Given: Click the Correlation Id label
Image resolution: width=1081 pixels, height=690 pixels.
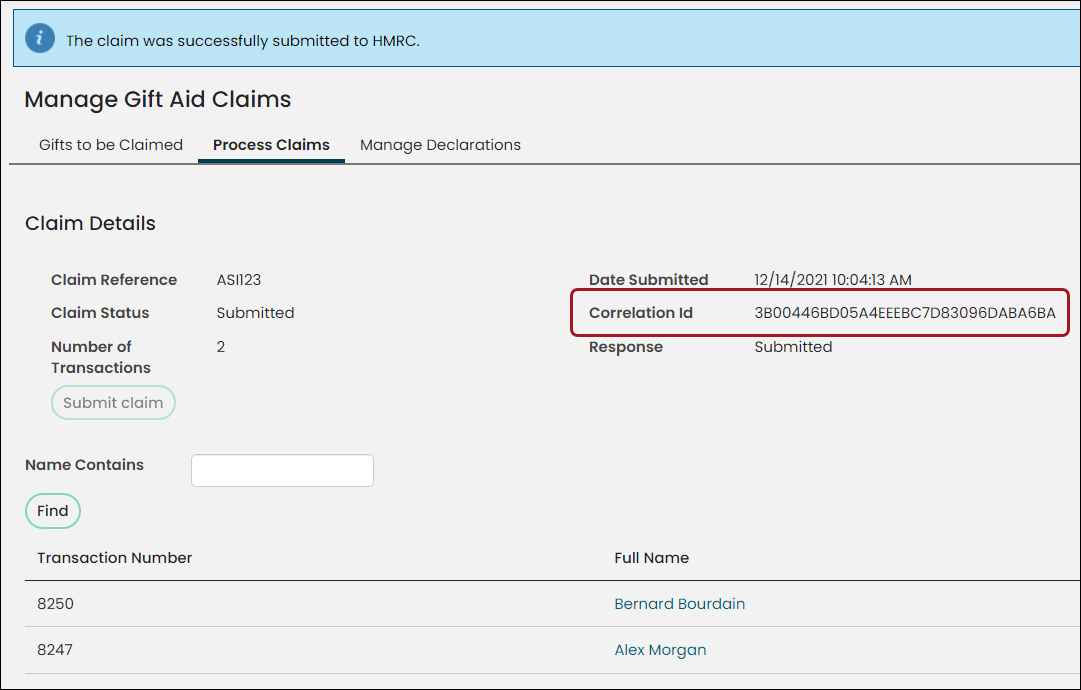Looking at the screenshot, I should click(x=640, y=313).
